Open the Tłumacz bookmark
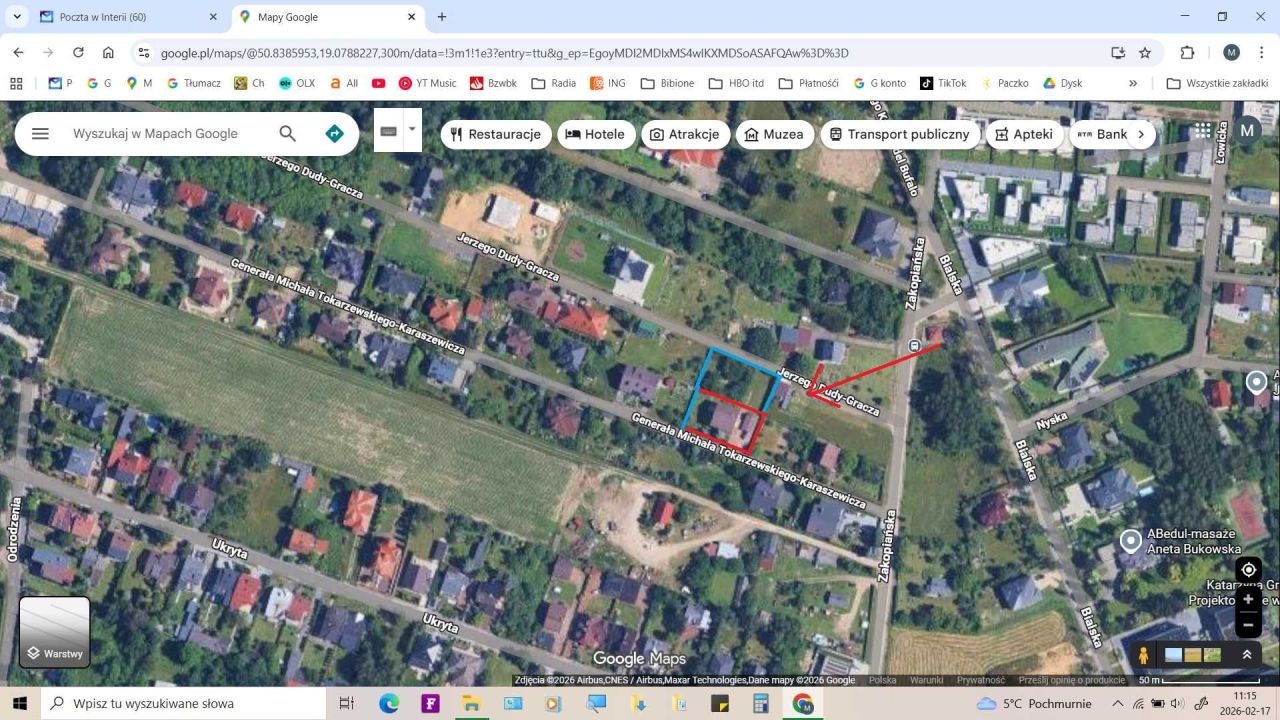This screenshot has width=1280, height=720. [194, 83]
